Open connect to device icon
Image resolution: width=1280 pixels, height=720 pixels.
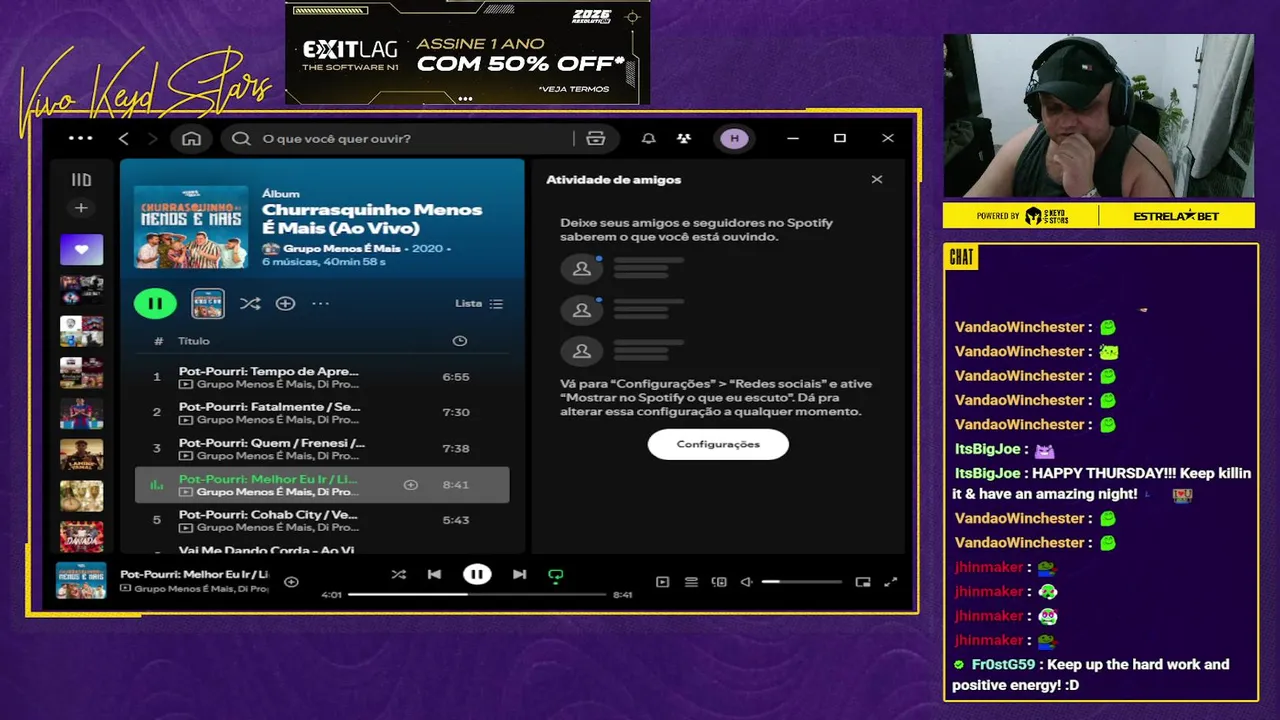click(x=719, y=582)
